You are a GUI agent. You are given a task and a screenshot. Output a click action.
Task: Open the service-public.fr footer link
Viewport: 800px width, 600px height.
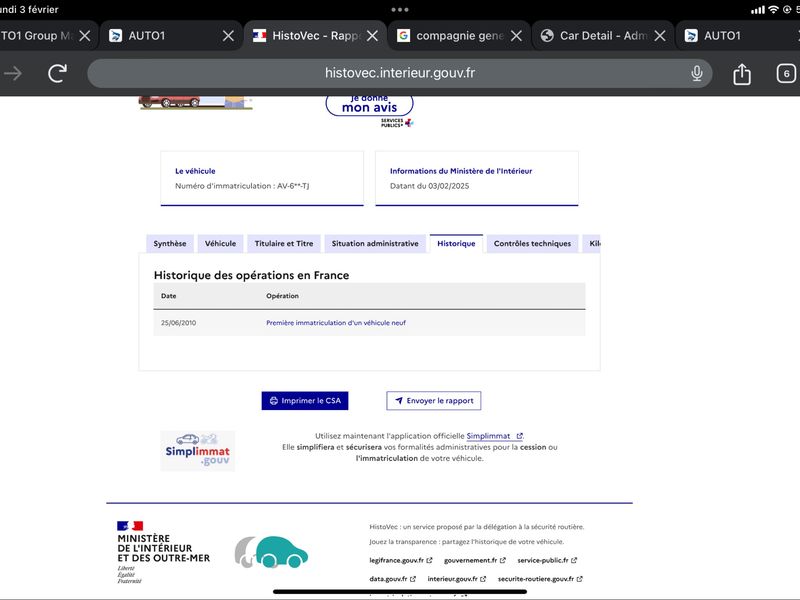(x=547, y=560)
